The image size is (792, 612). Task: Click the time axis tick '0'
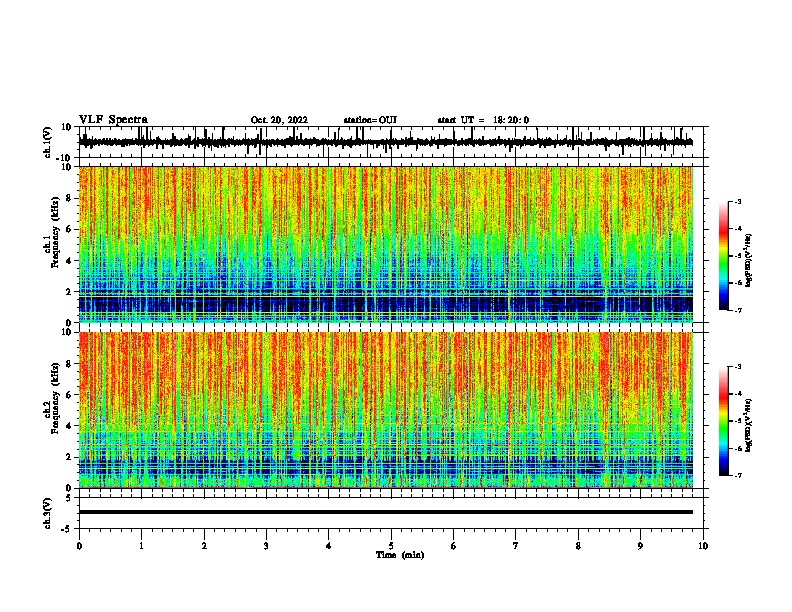pos(79,546)
